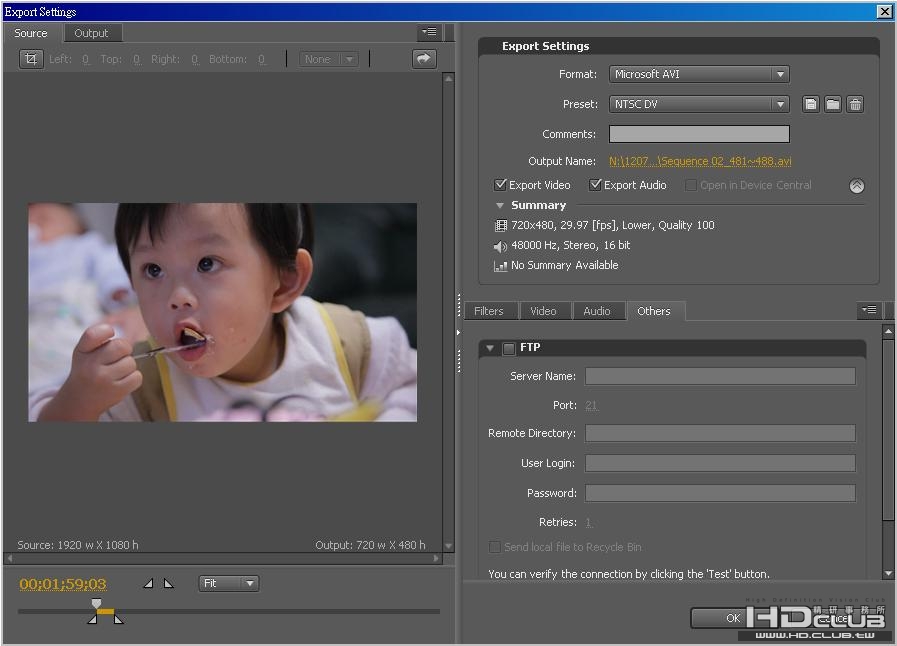
Task: Select the Crop tool icon
Action: [31, 59]
